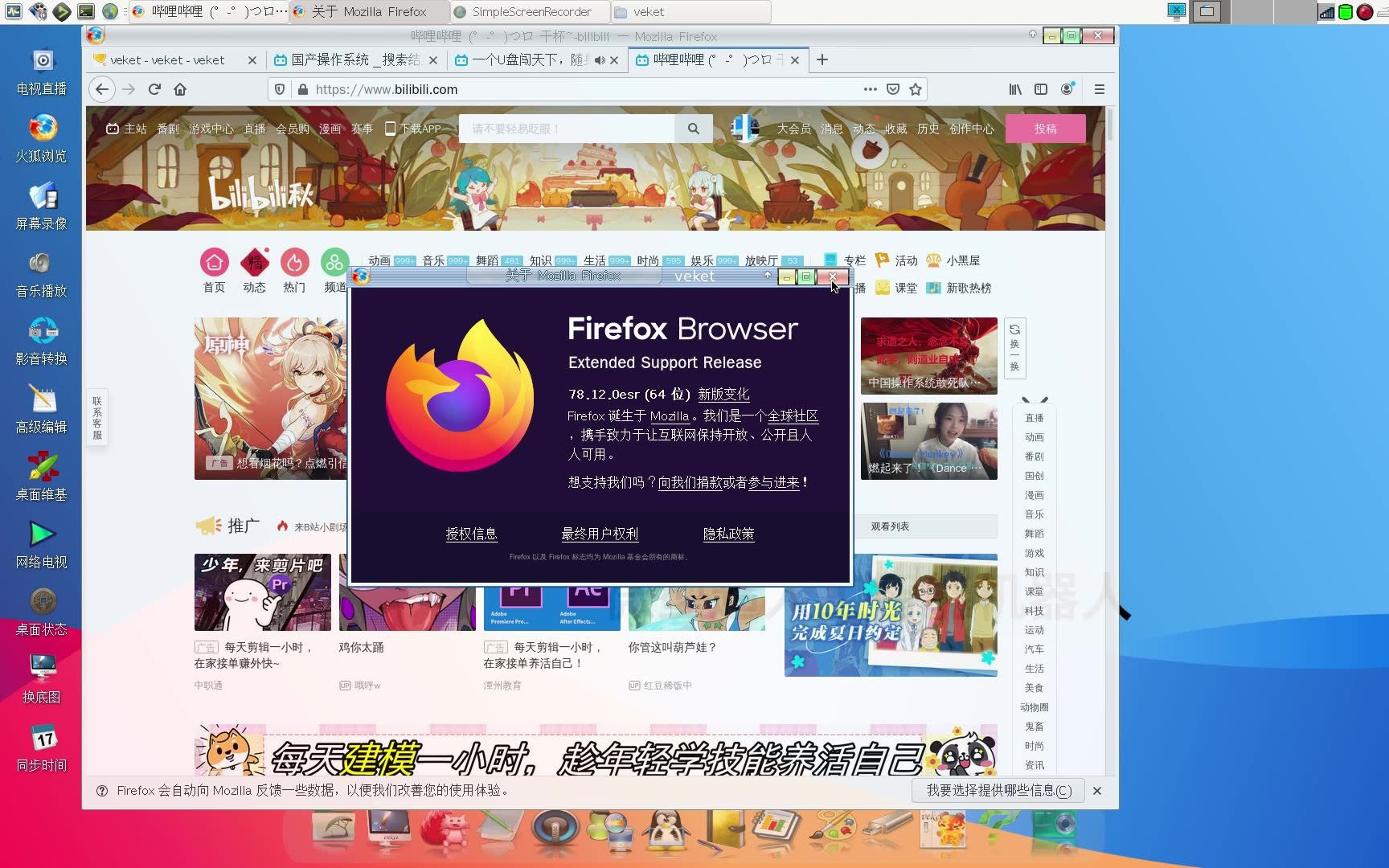Click 参与进来 link
The width and height of the screenshot is (1389, 868).
[773, 482]
